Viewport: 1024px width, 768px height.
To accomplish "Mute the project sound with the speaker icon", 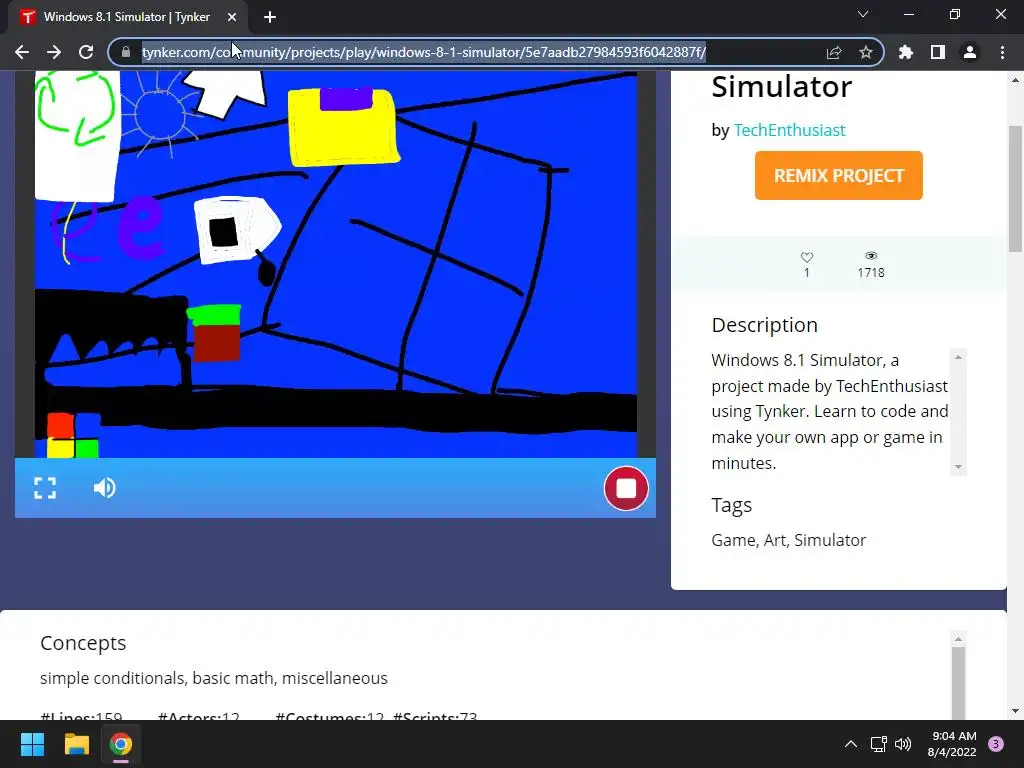I will (104, 488).
